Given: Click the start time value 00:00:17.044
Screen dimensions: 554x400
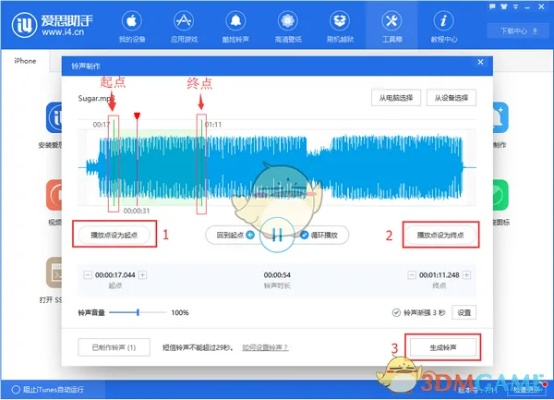Looking at the screenshot, I should pyautogui.click(x=115, y=275).
